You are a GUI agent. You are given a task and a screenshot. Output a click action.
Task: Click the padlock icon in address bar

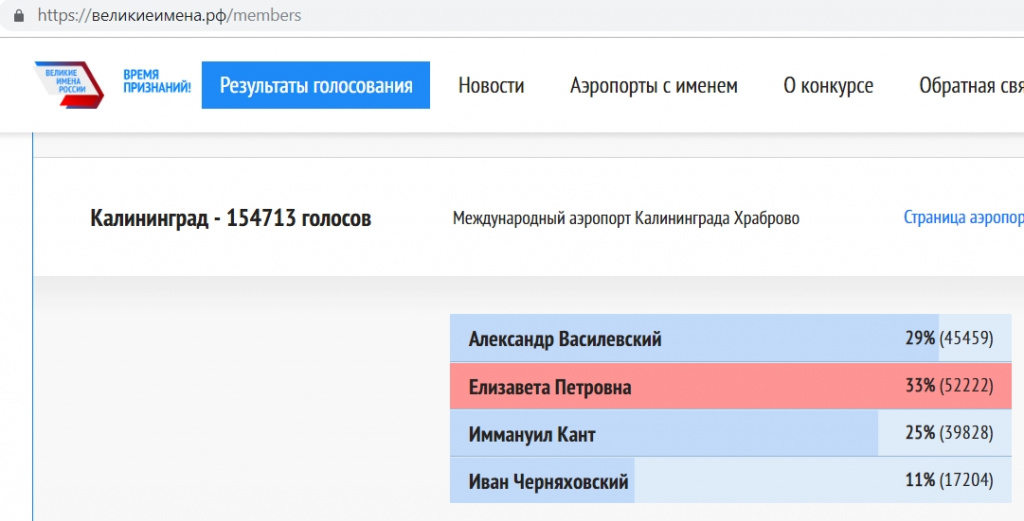pos(19,16)
